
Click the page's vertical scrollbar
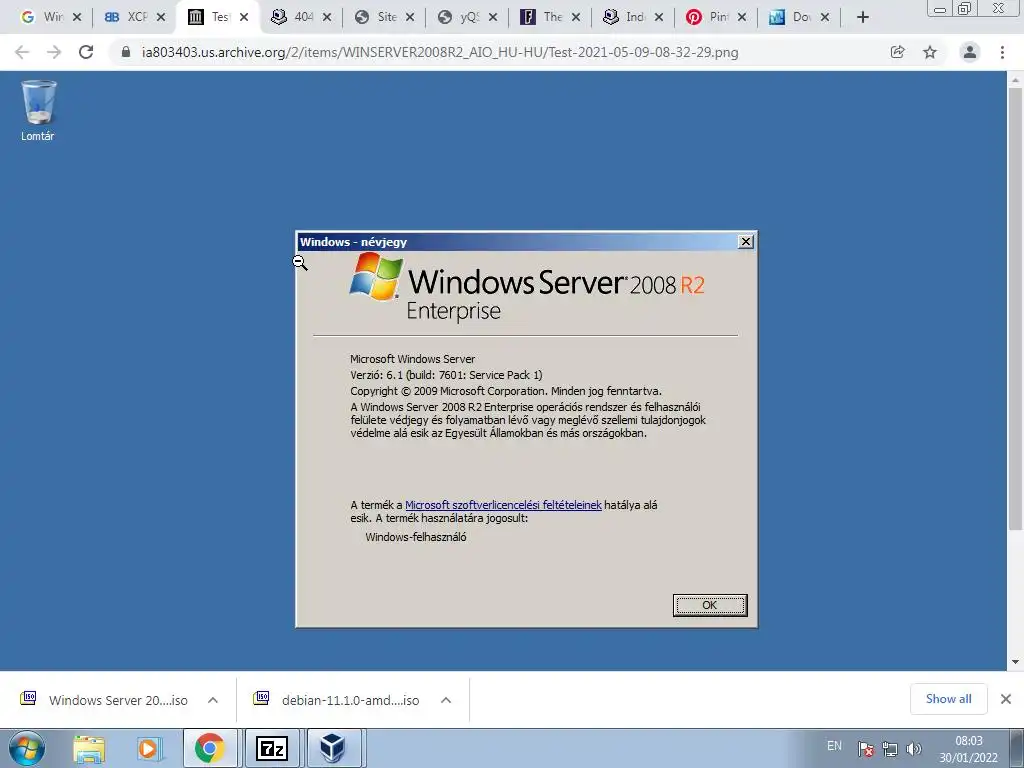pyautogui.click(x=1015, y=308)
